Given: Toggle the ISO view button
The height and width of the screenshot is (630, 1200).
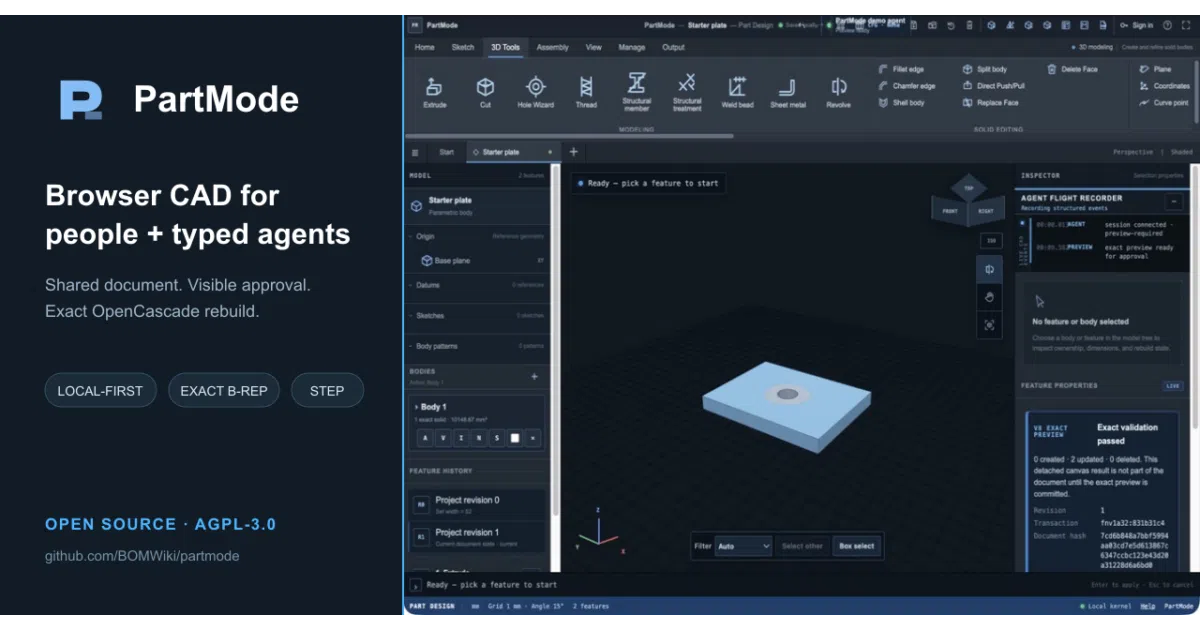Looking at the screenshot, I should coord(991,241).
